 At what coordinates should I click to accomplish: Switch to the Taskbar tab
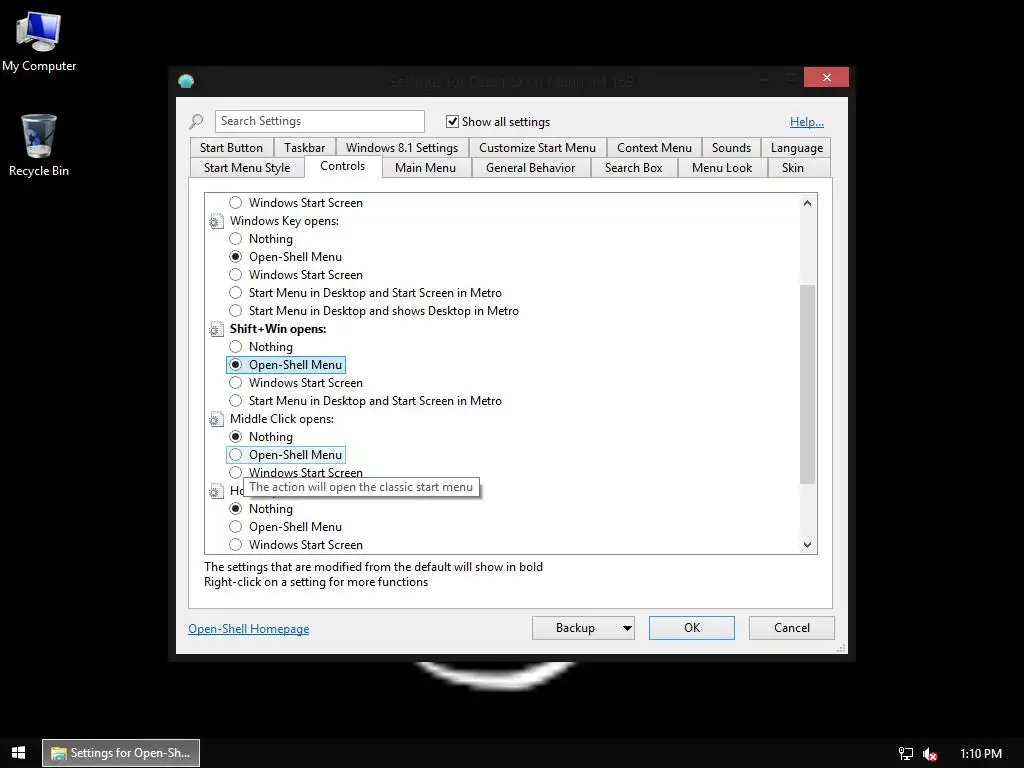(304, 148)
